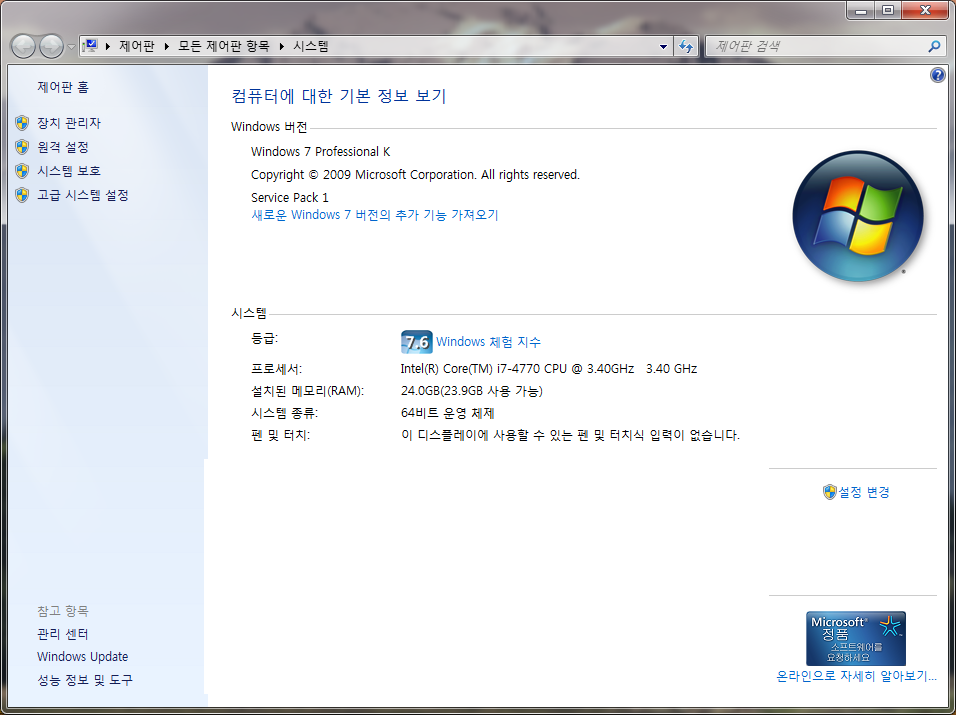Maximize the System window
The image size is (956, 715).
click(888, 10)
